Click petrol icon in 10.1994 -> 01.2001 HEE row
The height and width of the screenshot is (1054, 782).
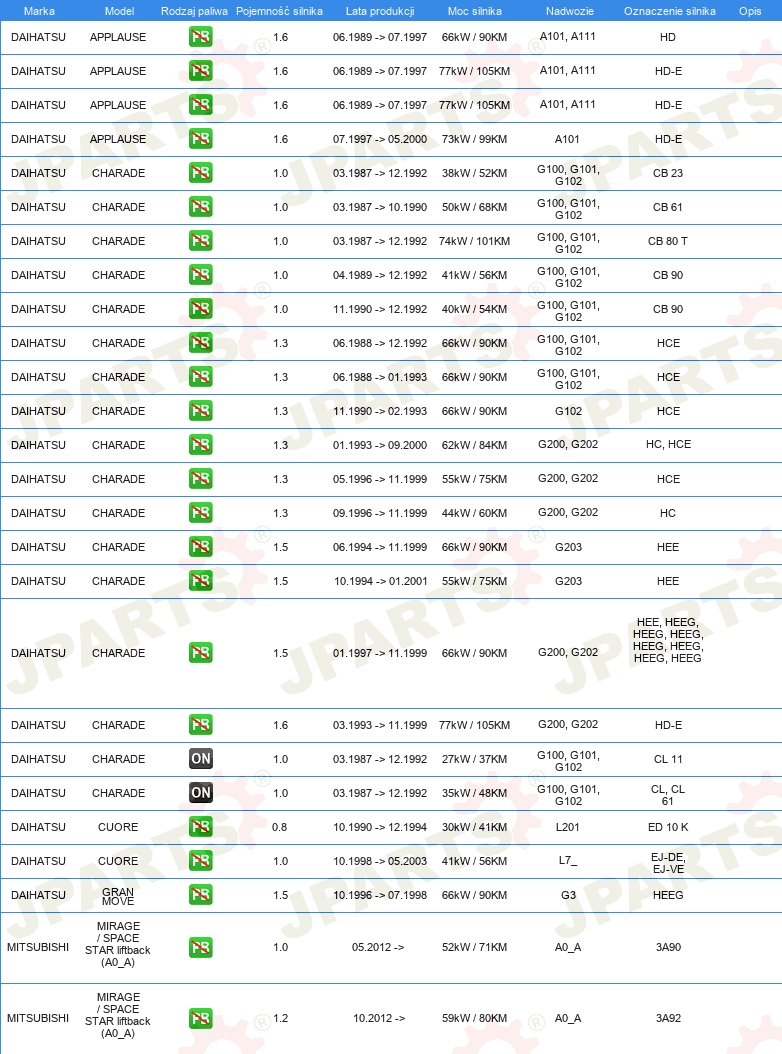pos(200,581)
